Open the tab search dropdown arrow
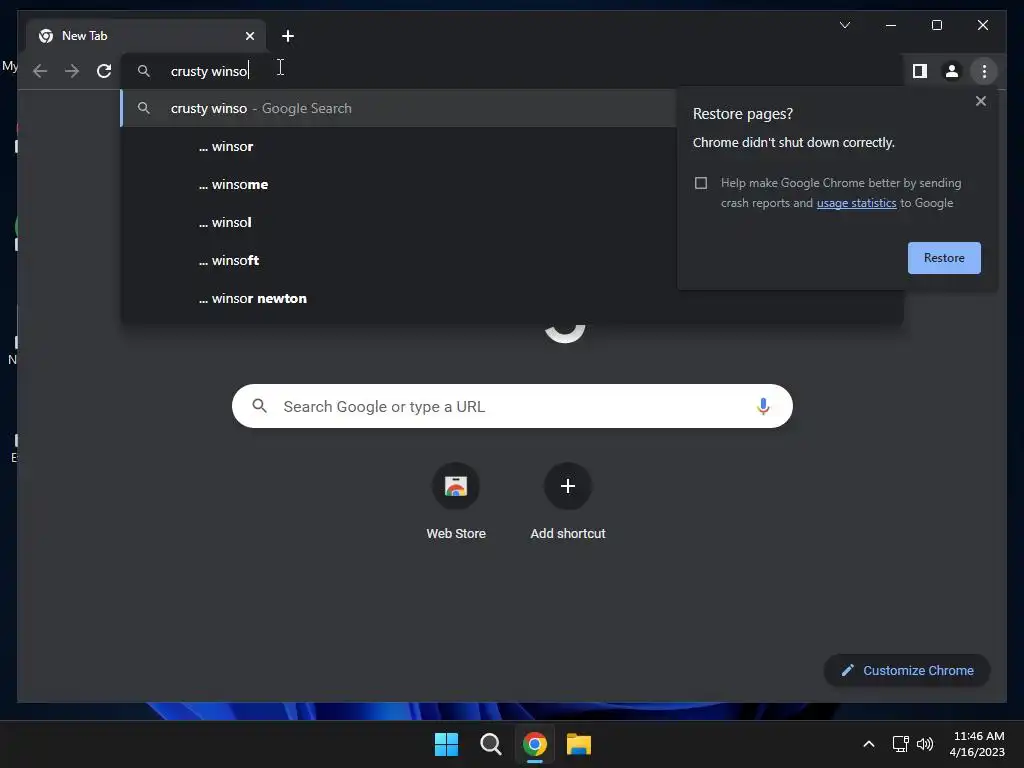 click(845, 25)
